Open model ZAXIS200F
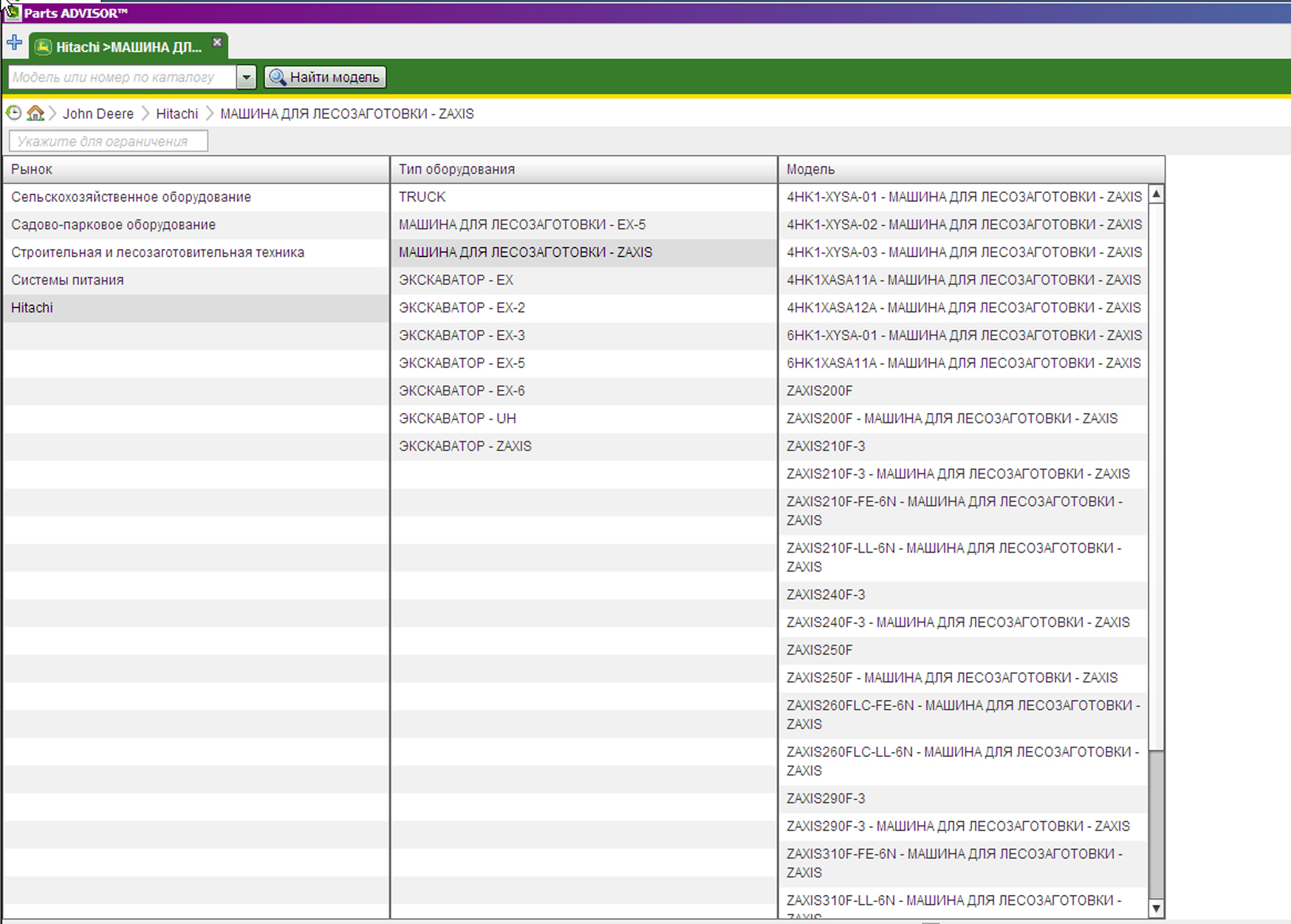This screenshot has width=1291, height=924. tap(819, 391)
